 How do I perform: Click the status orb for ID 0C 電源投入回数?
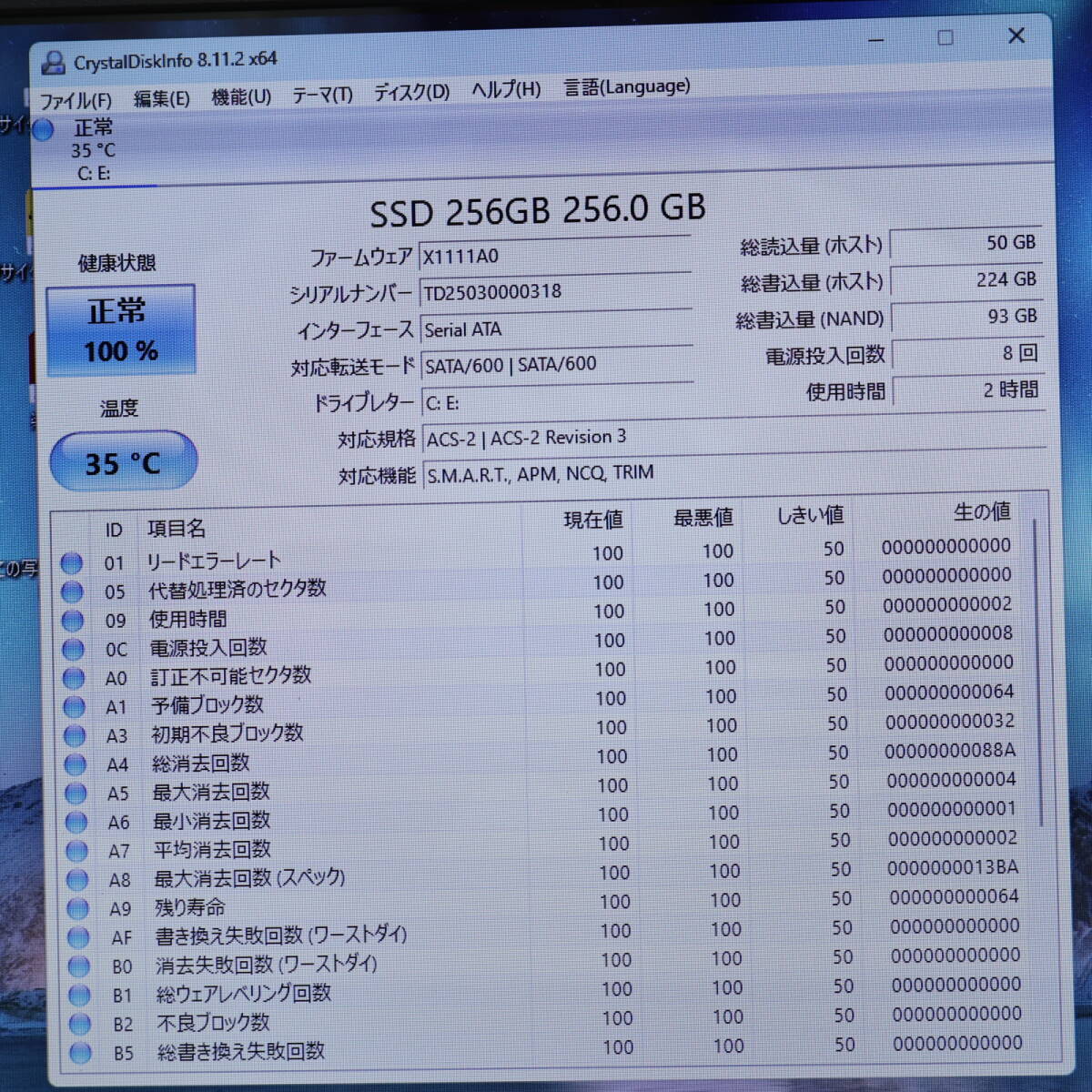coord(74,650)
